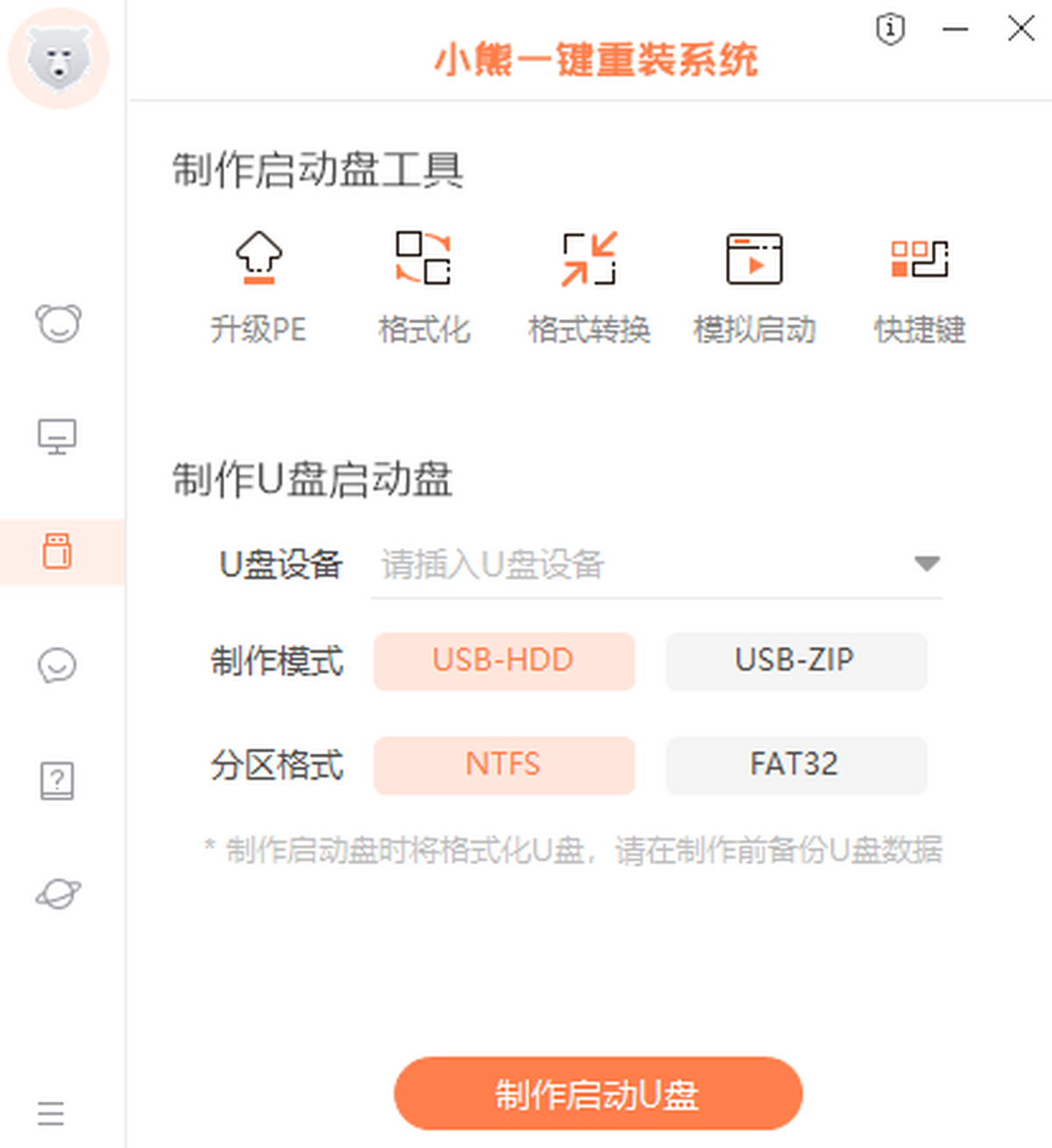Screen dimensions: 1052x1148
Task: Select NTFS partition format
Action: pos(504,765)
